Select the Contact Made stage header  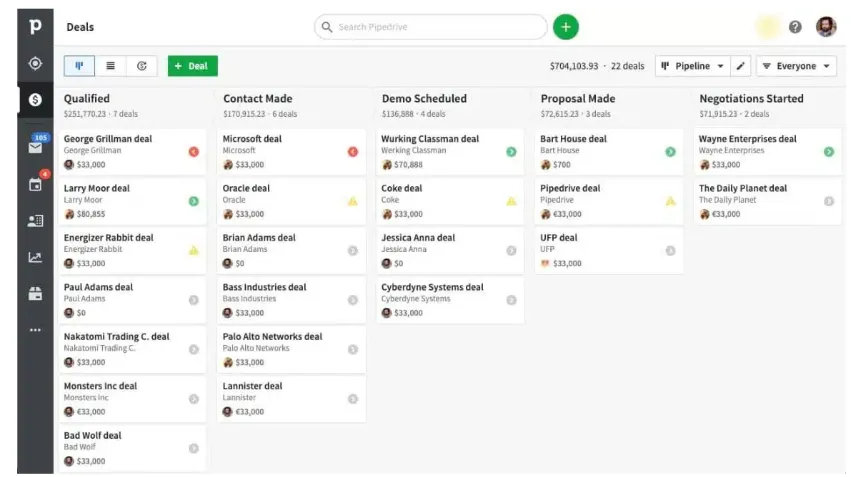[258, 98]
